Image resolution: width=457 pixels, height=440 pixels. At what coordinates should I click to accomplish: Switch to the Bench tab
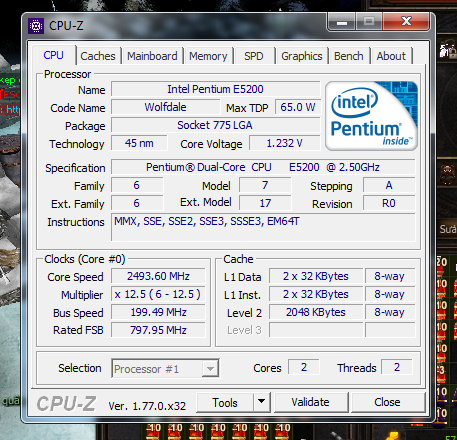tap(349, 56)
